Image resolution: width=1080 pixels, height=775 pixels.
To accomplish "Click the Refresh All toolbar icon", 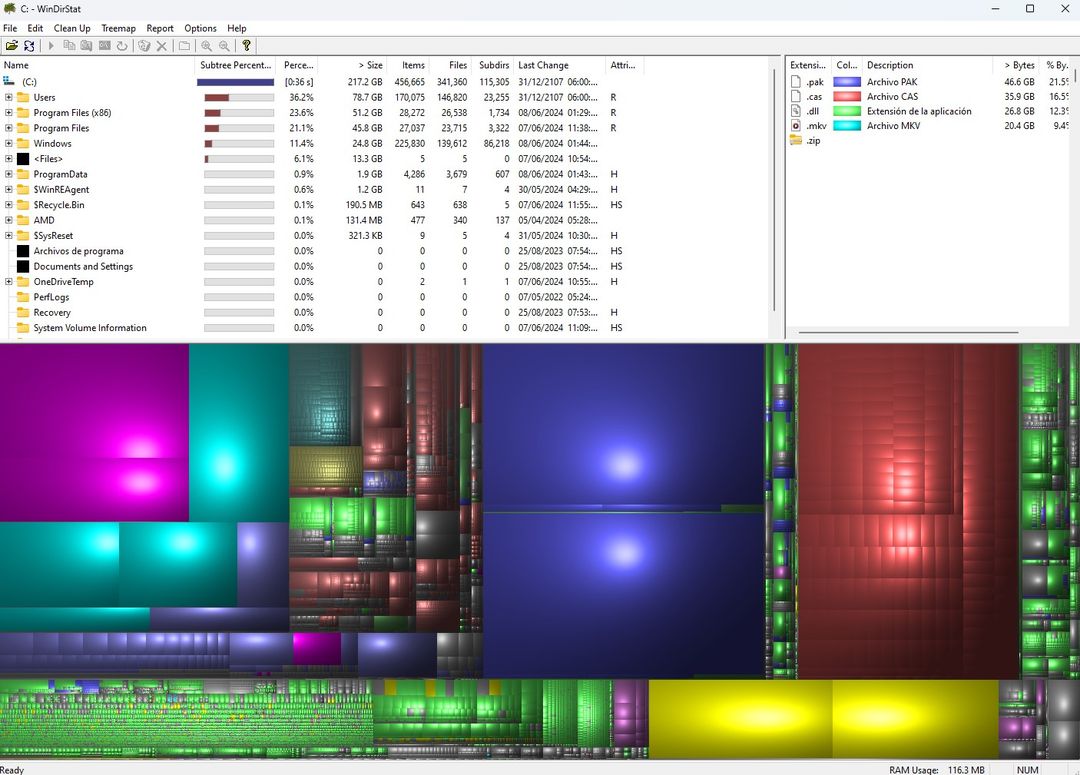I will [31, 46].
